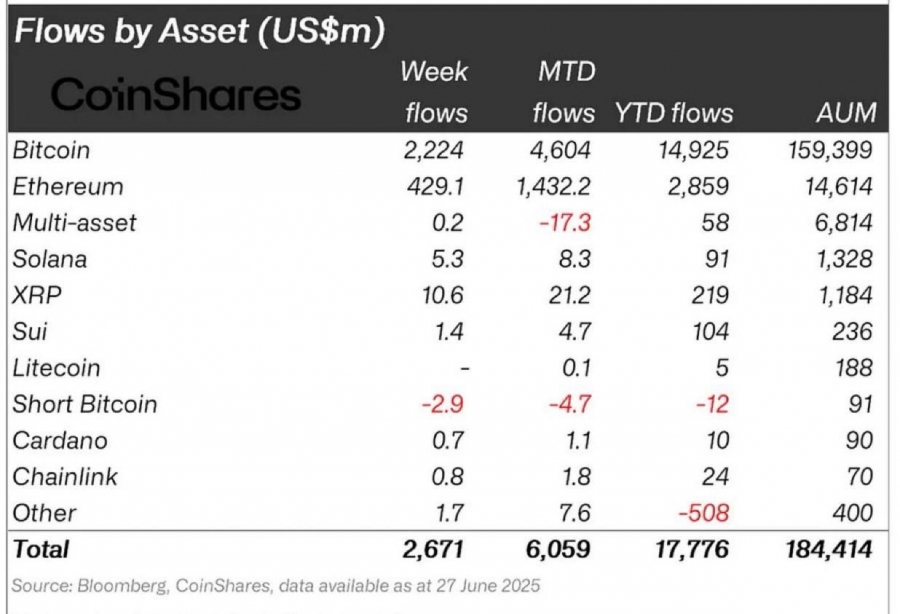Click the CoinShares logo
Viewport: 900px width, 614px height.
pyautogui.click(x=176, y=94)
